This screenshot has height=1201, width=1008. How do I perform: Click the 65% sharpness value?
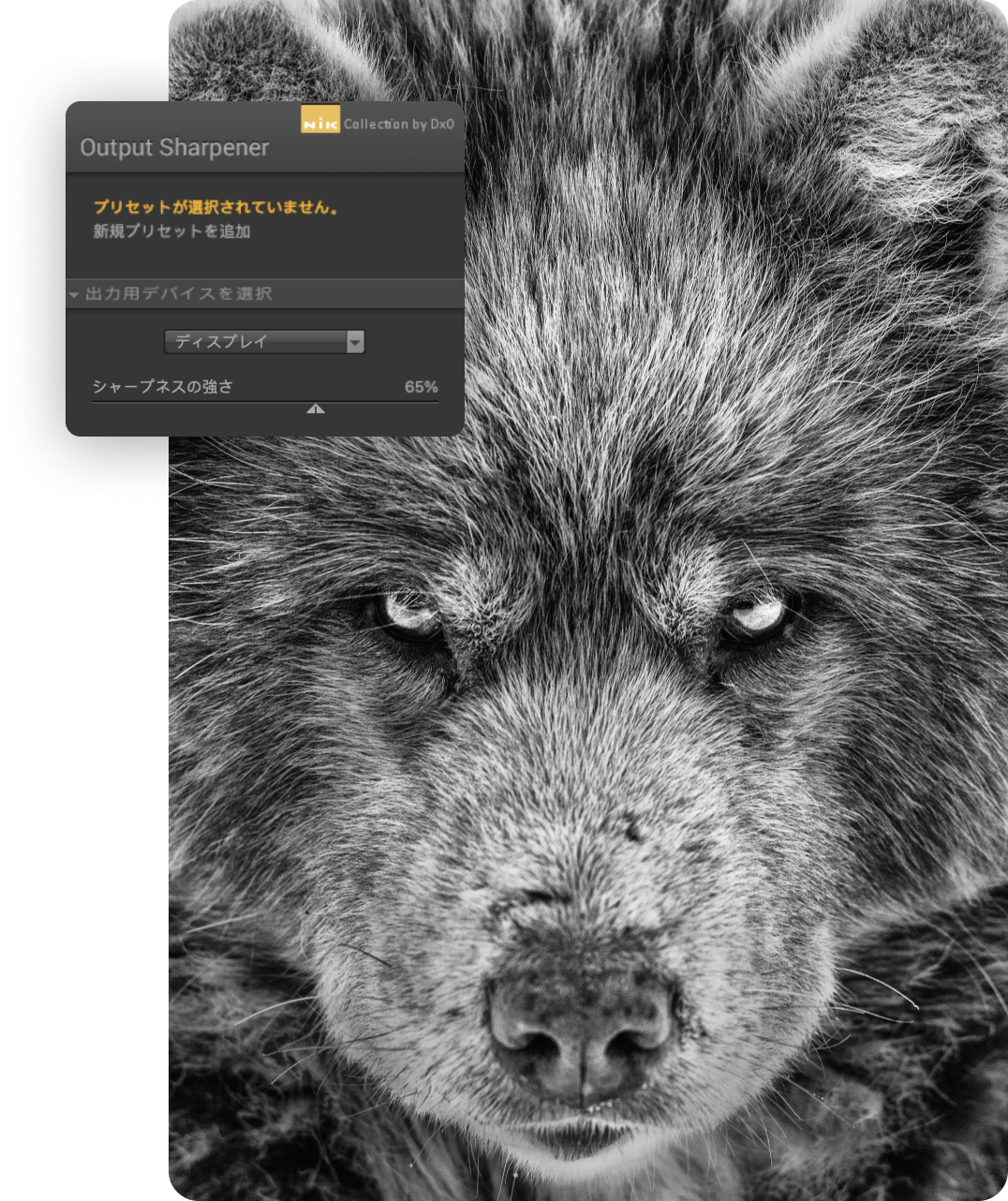tap(421, 387)
